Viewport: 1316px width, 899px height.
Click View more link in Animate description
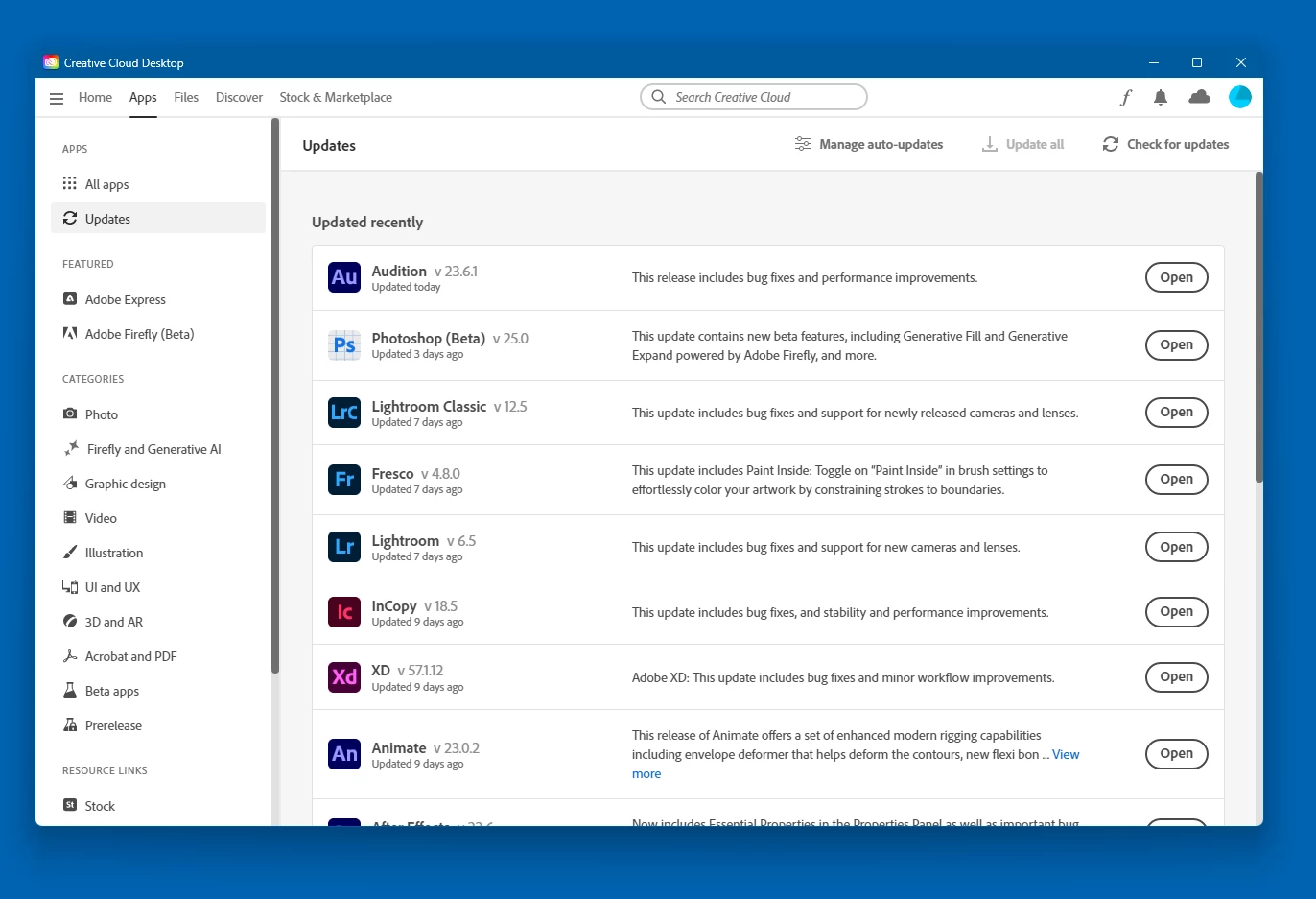point(1066,755)
